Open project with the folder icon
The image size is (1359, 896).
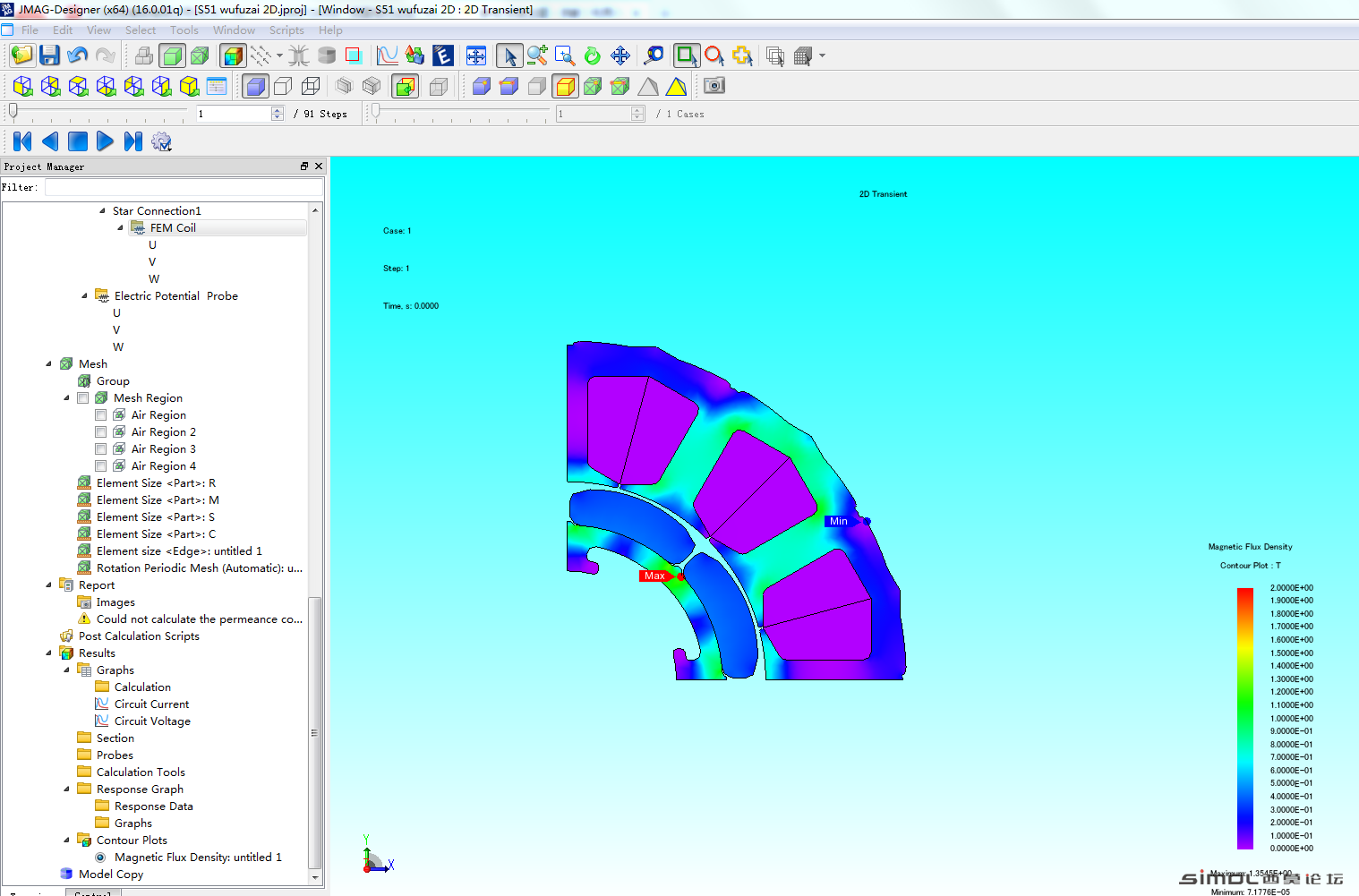coord(21,55)
